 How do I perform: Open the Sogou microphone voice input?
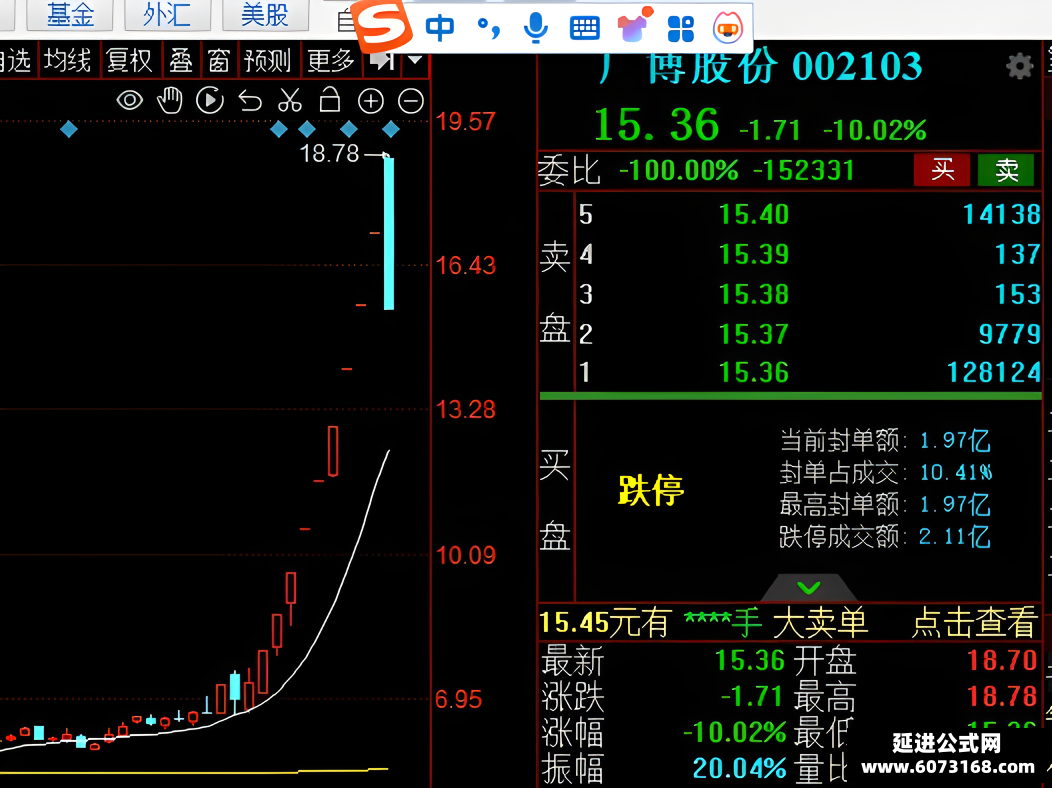tap(535, 28)
